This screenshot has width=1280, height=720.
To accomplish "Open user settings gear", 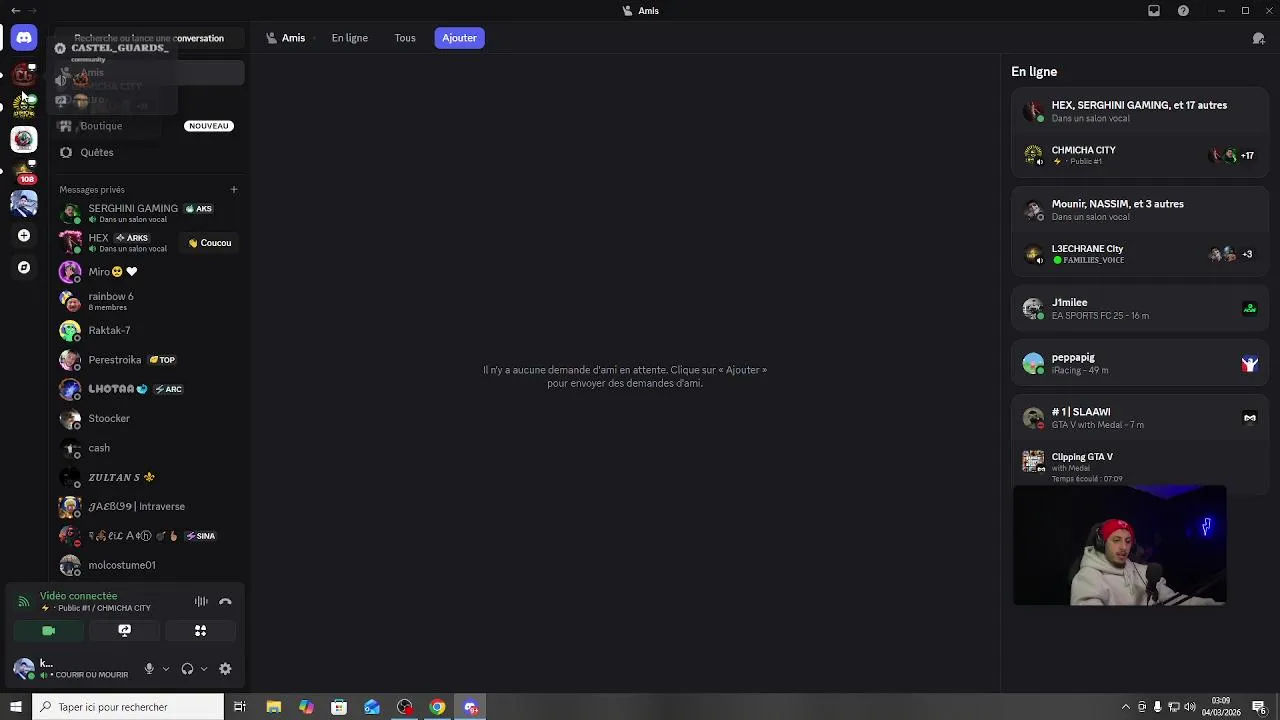I will 225,669.
